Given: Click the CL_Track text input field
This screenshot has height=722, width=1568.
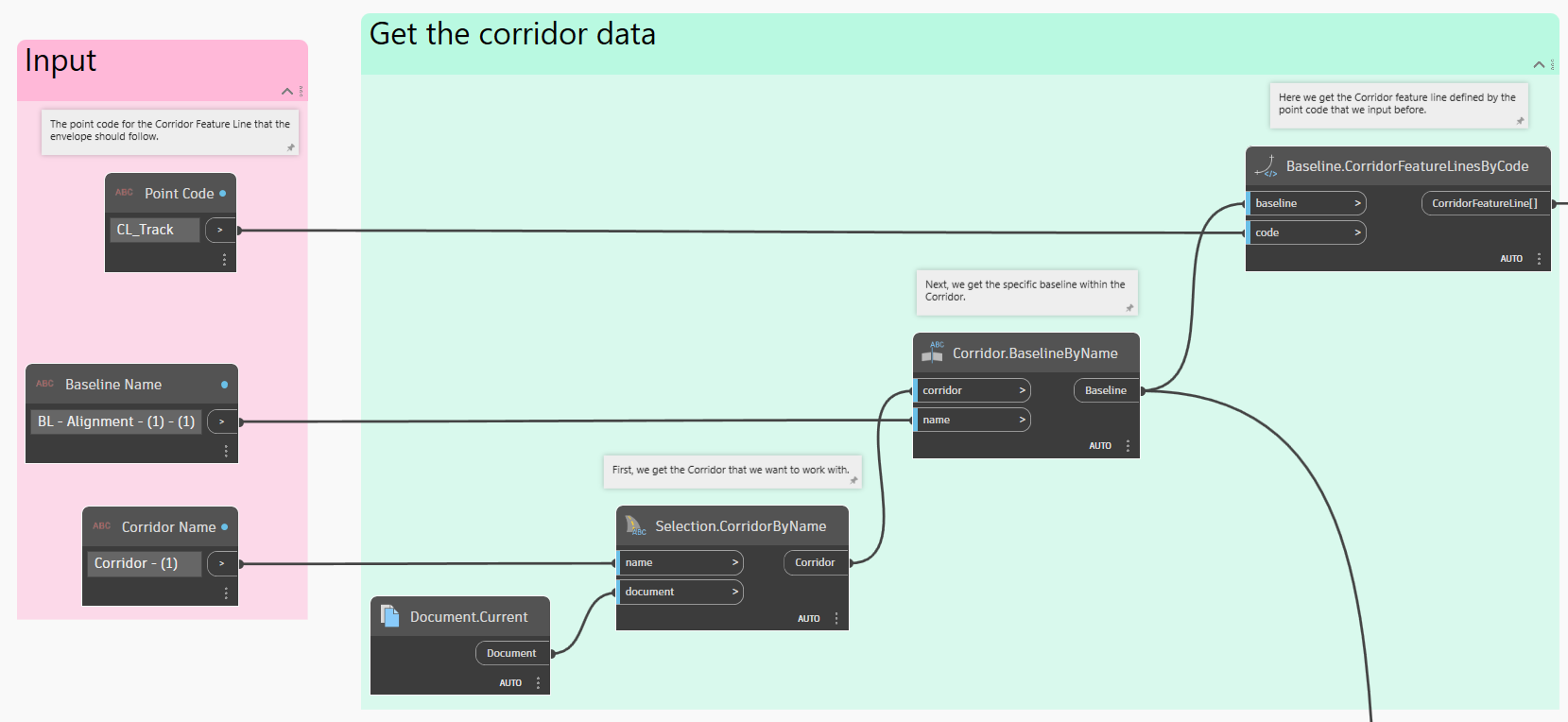Looking at the screenshot, I should [154, 230].
